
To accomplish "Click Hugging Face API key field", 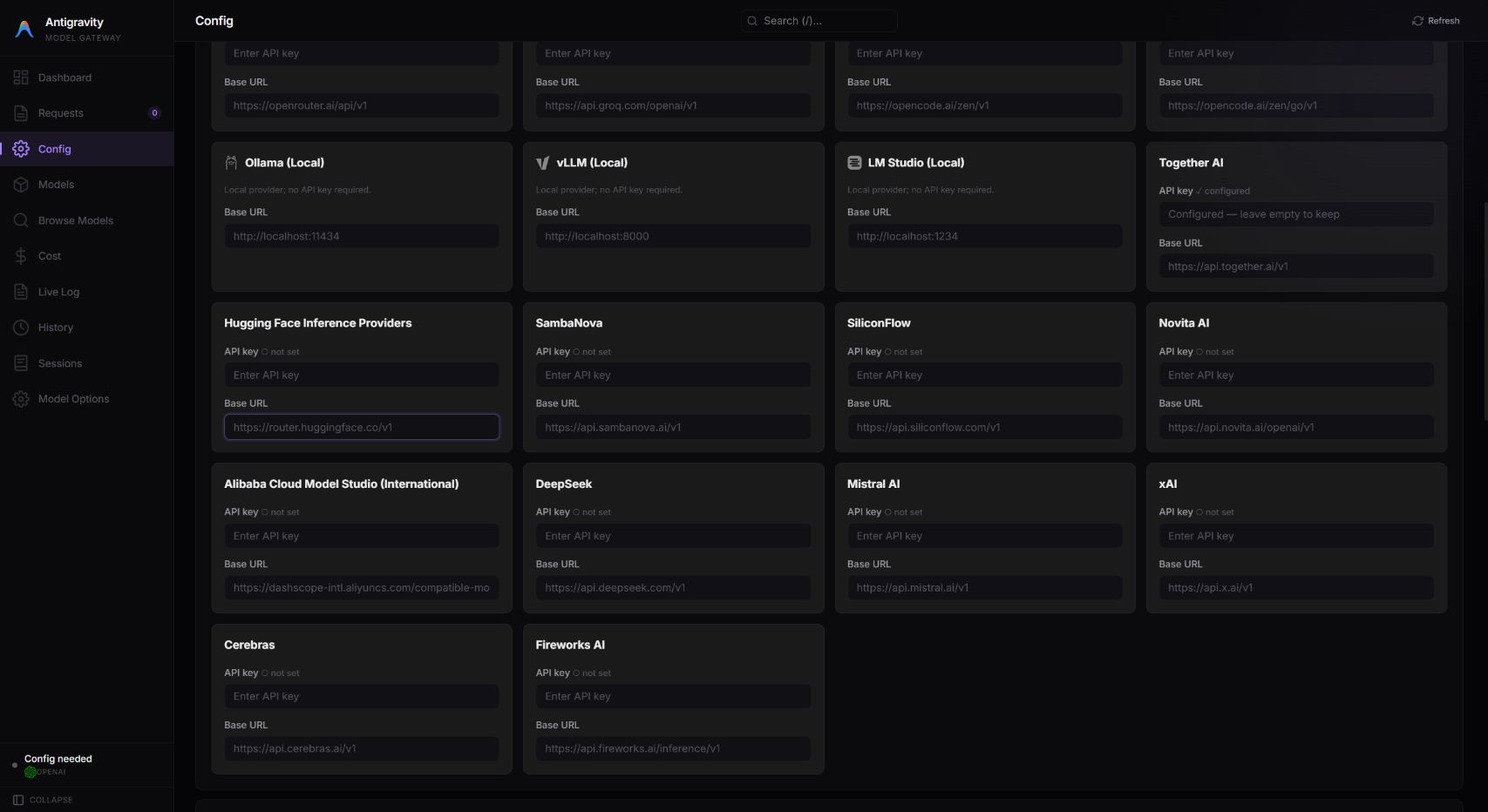I will (x=362, y=376).
